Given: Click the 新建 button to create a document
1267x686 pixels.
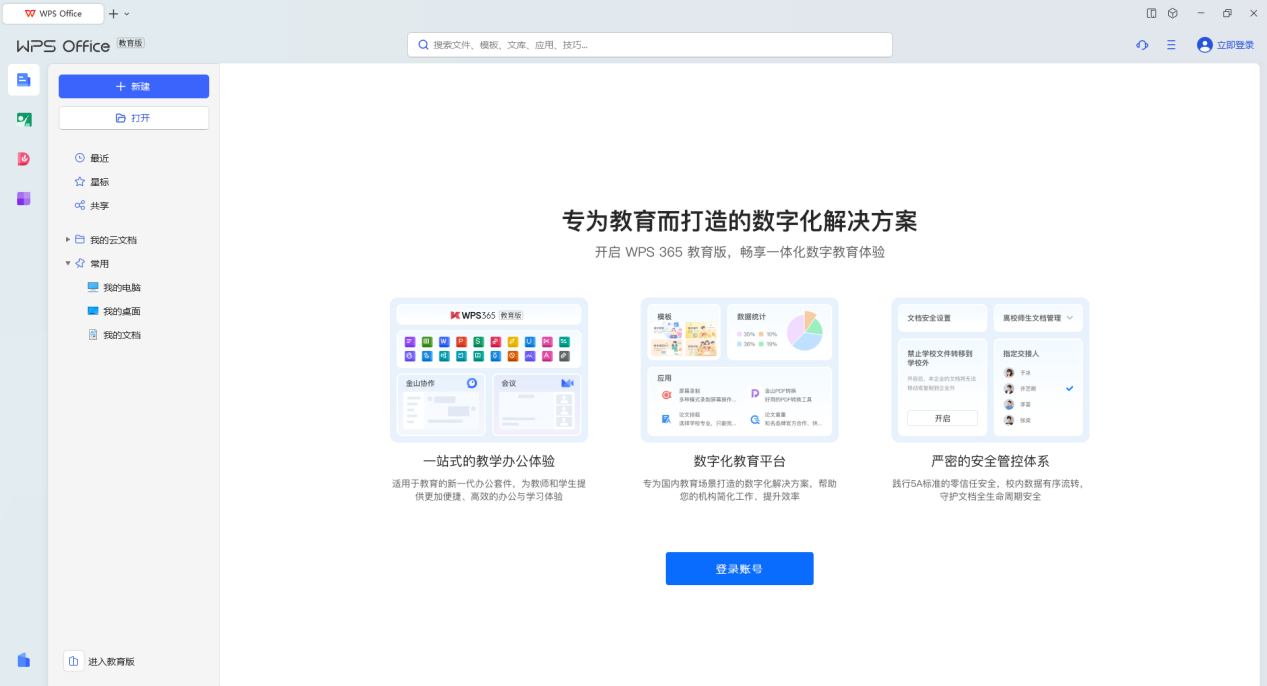Looking at the screenshot, I should click(133, 86).
